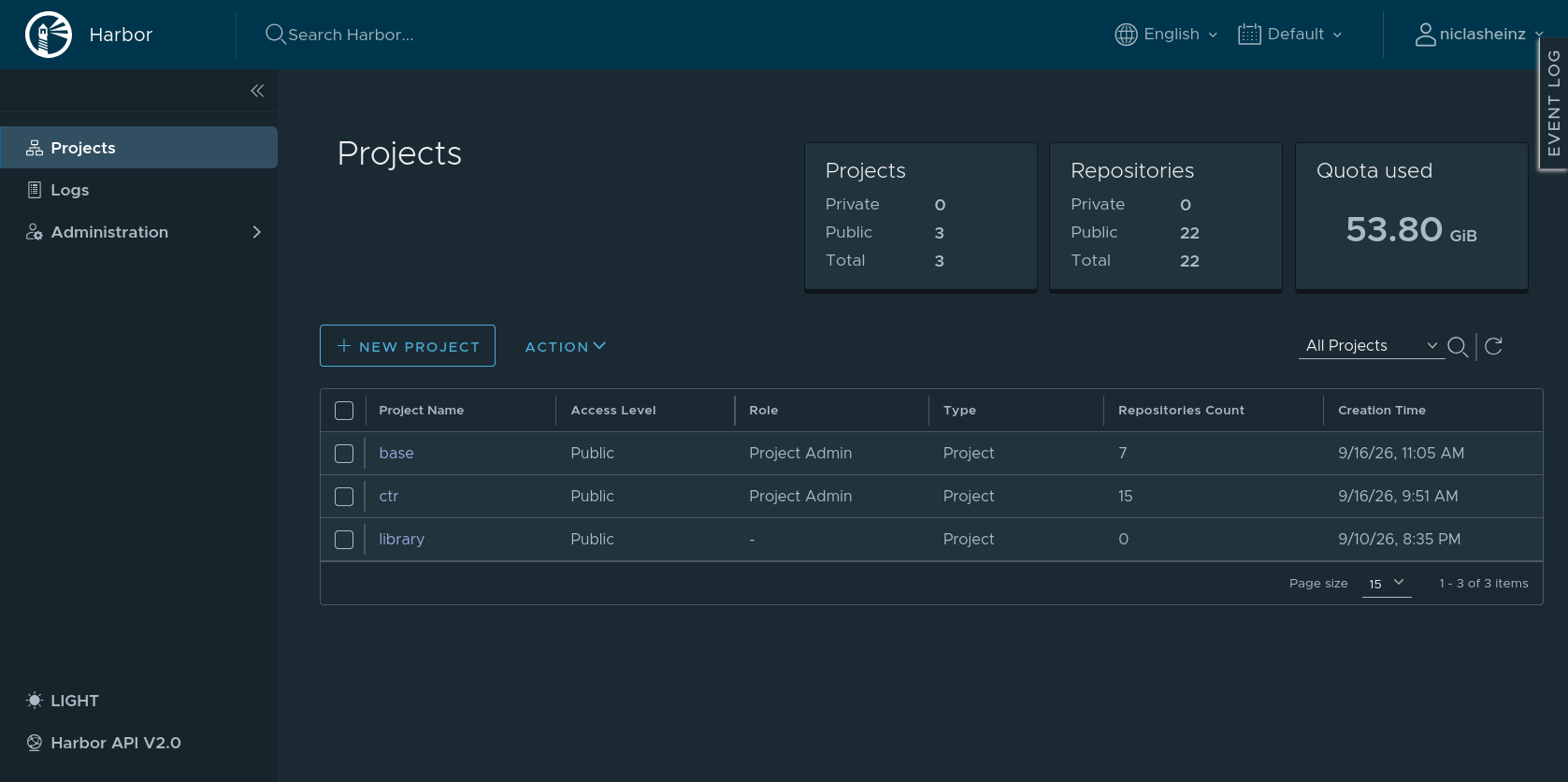This screenshot has height=782, width=1568.
Task: Go to Projects in the sidebar
Action: click(x=139, y=148)
